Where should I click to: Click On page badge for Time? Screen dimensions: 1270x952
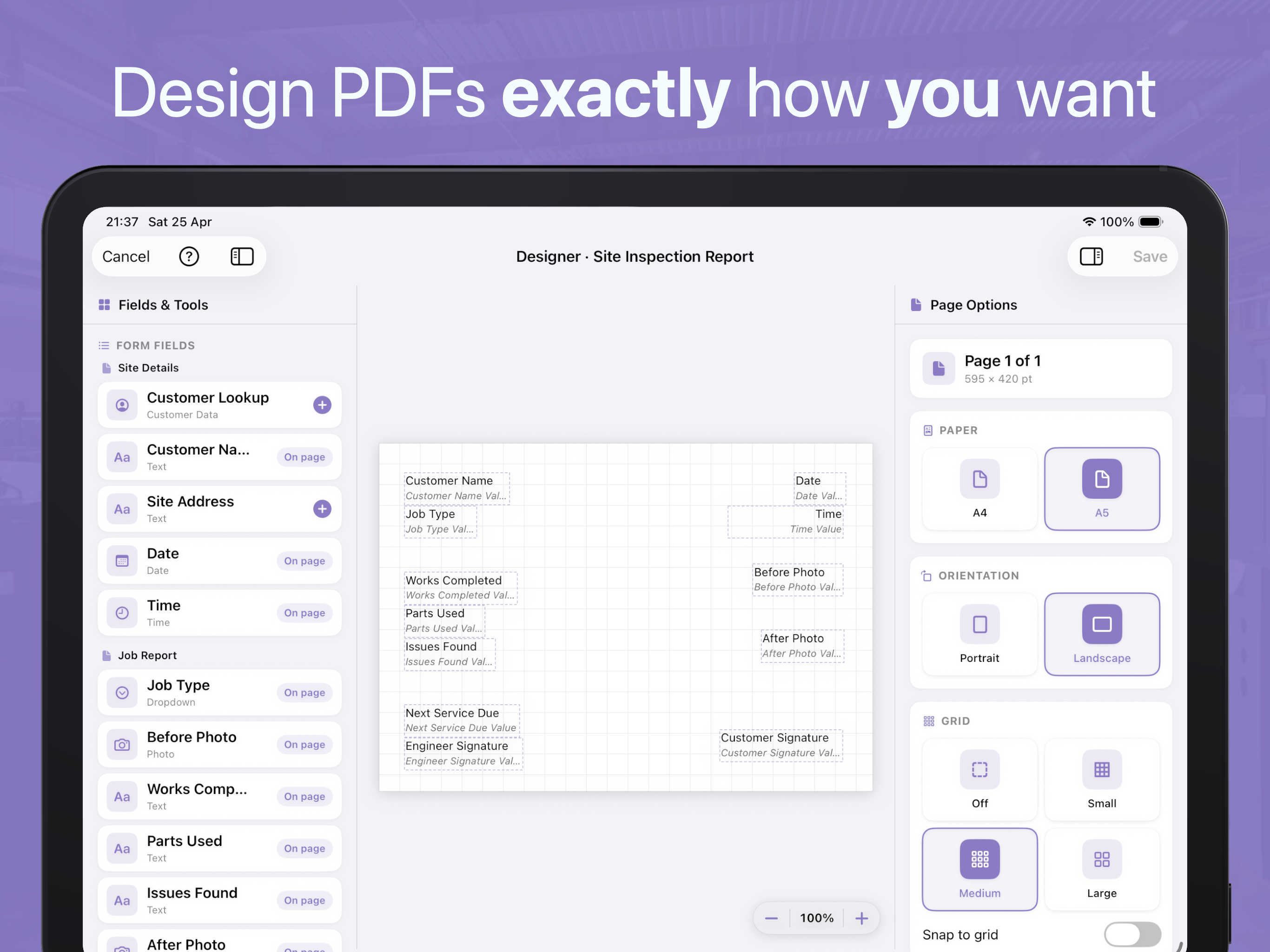coord(304,613)
